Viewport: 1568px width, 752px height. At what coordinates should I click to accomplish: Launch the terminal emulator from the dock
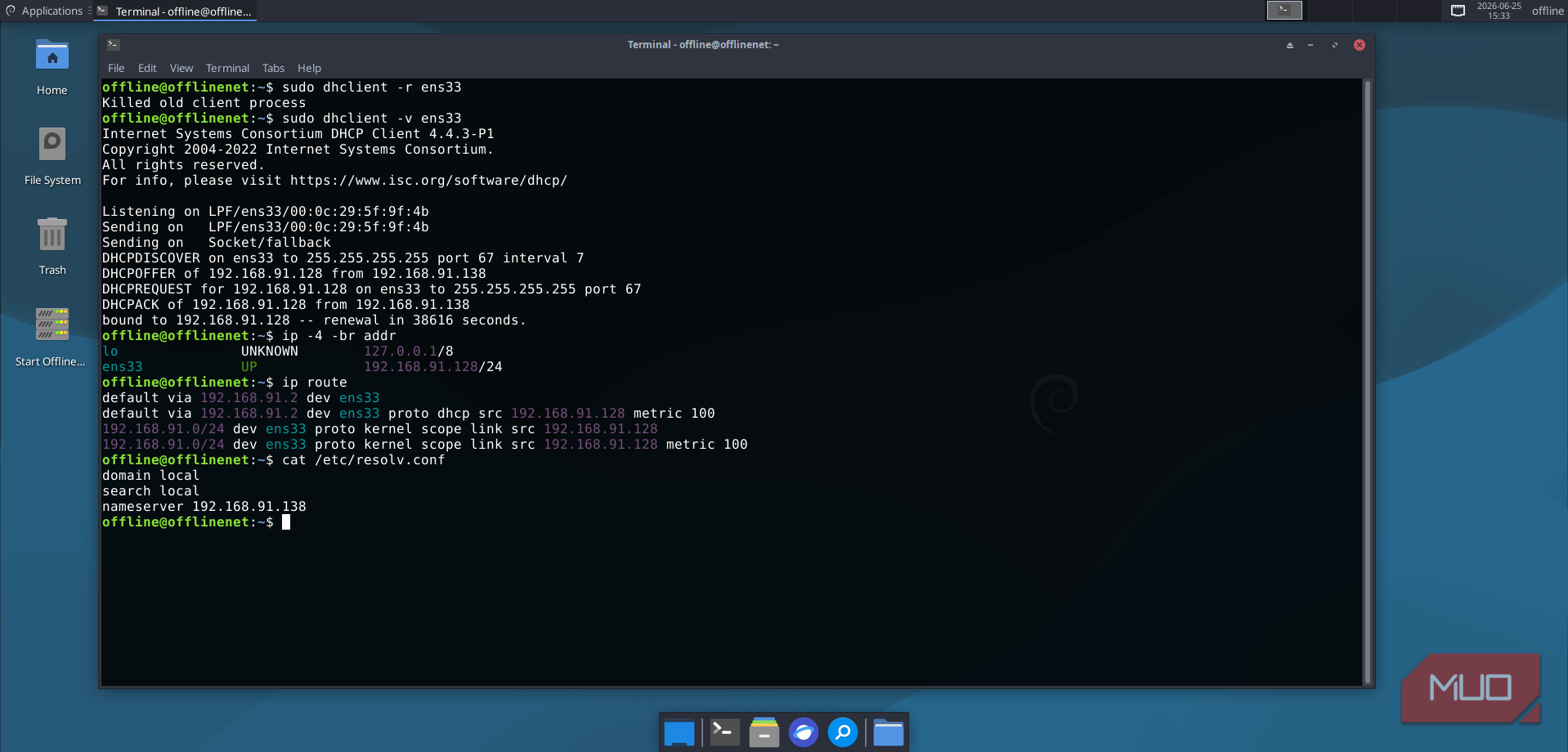(724, 732)
